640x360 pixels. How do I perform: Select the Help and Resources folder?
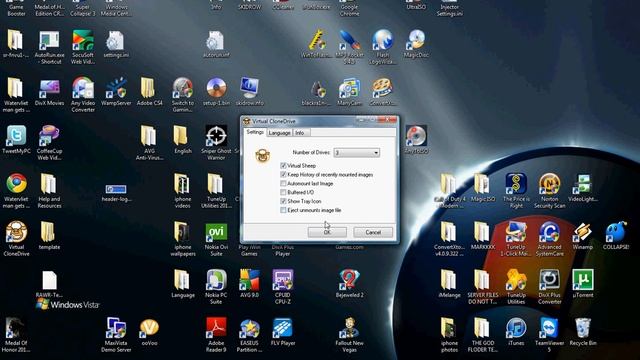pyautogui.click(x=49, y=191)
